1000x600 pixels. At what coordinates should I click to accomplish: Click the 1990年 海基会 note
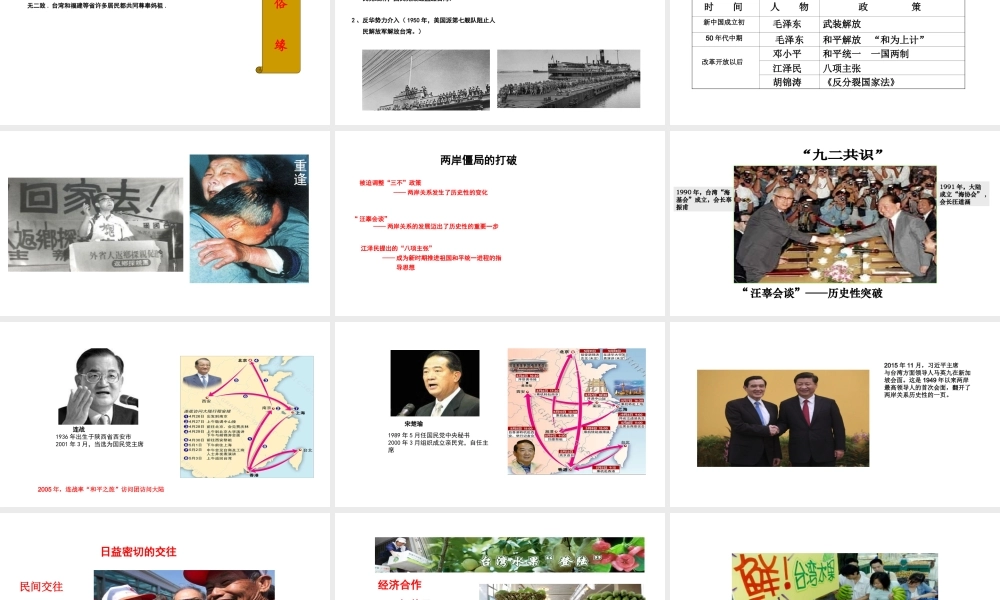[x=703, y=200]
